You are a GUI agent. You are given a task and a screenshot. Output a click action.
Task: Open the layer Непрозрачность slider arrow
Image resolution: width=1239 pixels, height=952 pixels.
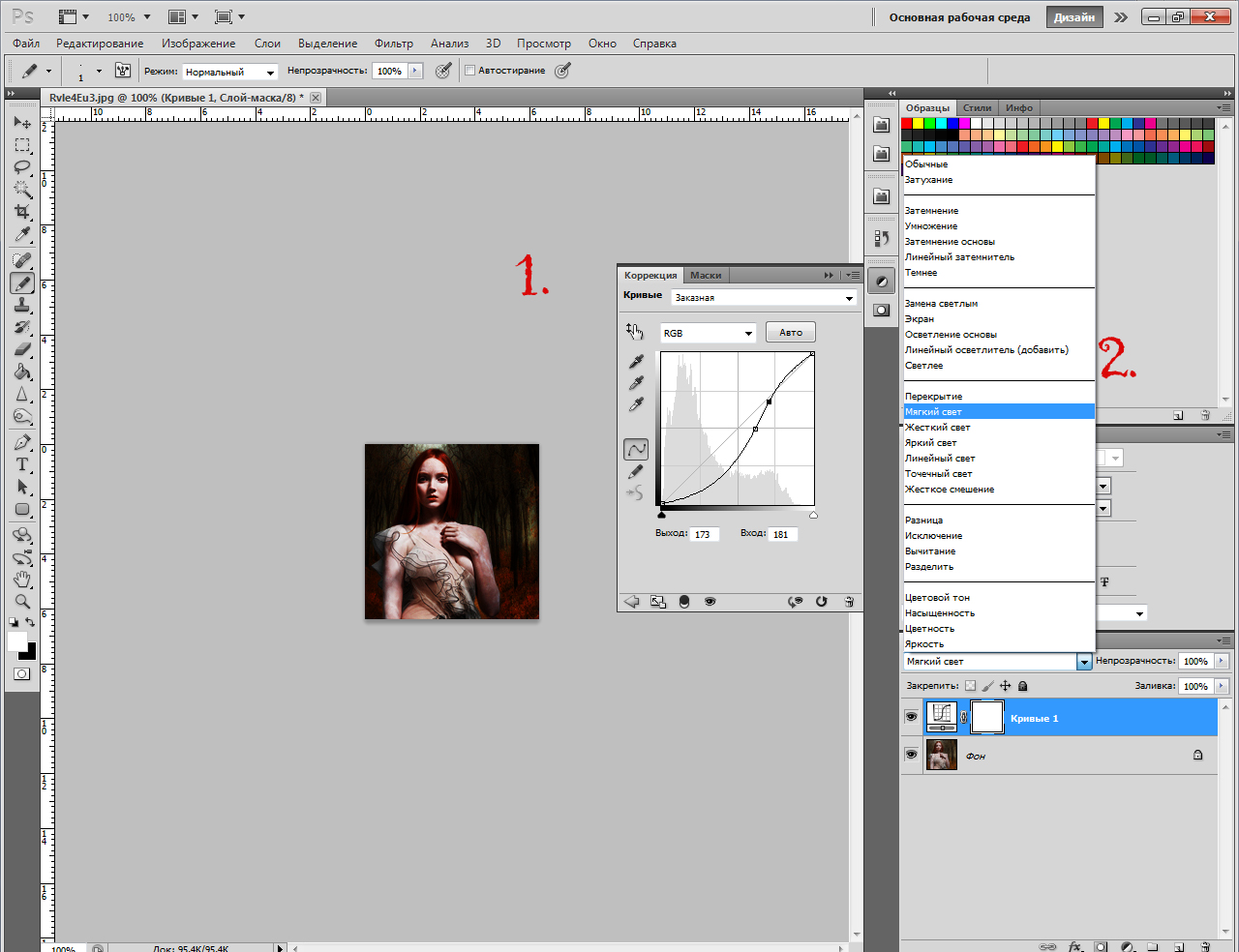pos(1221,661)
